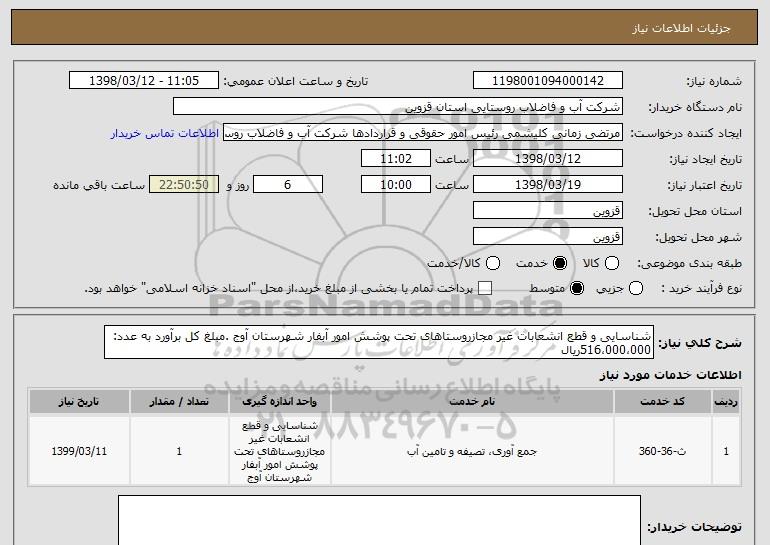This screenshot has height=545, width=770.
Task: Click the creation date field 1398/03/12
Action: pos(548,159)
